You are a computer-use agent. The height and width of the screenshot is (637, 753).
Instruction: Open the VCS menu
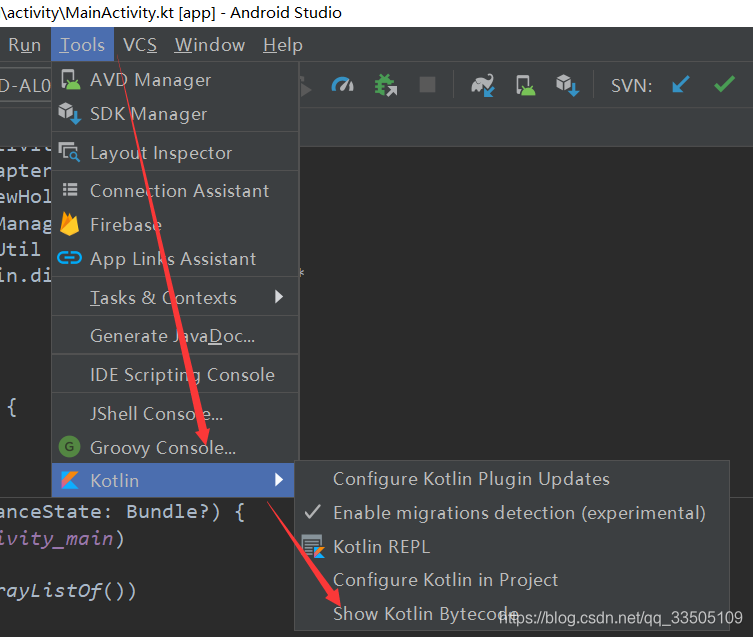pyautogui.click(x=140, y=45)
